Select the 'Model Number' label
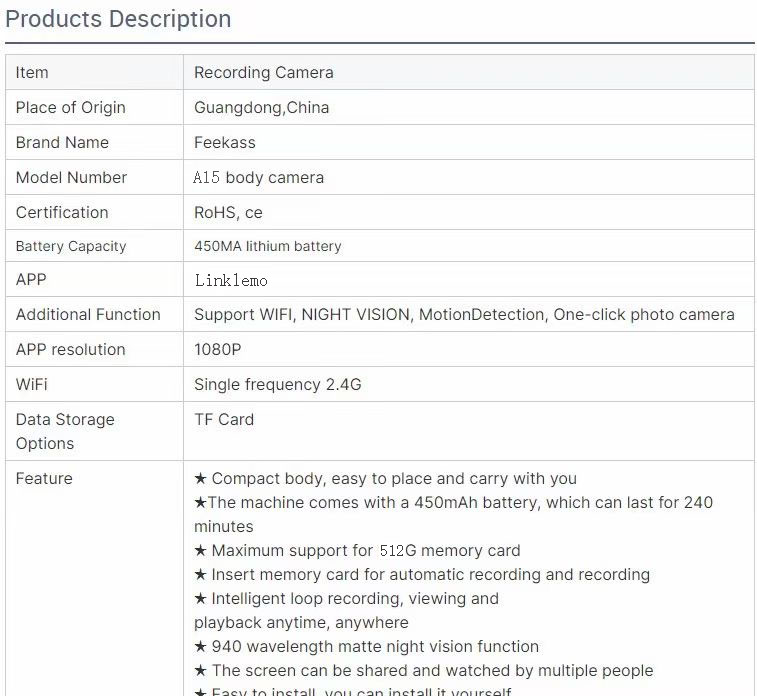The image size is (757, 696). [71, 178]
